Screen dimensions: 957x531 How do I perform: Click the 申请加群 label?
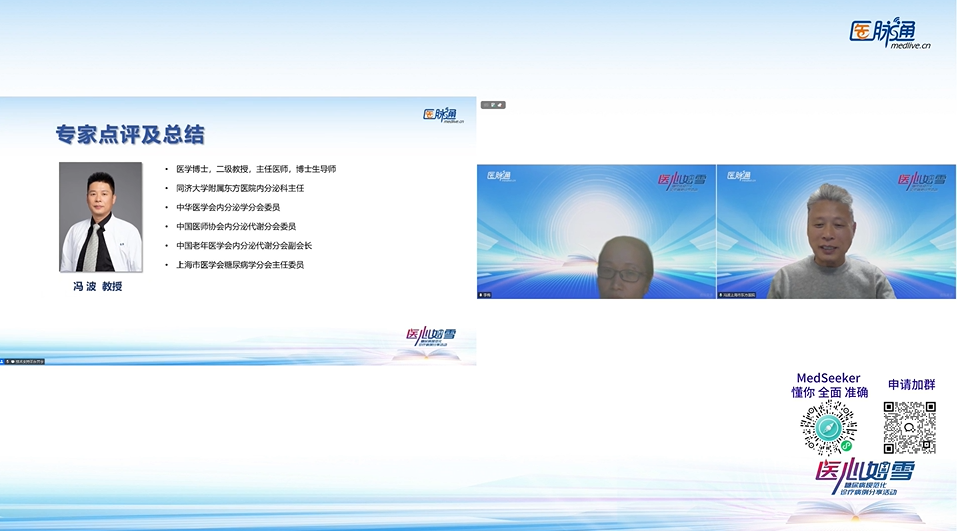[911, 385]
